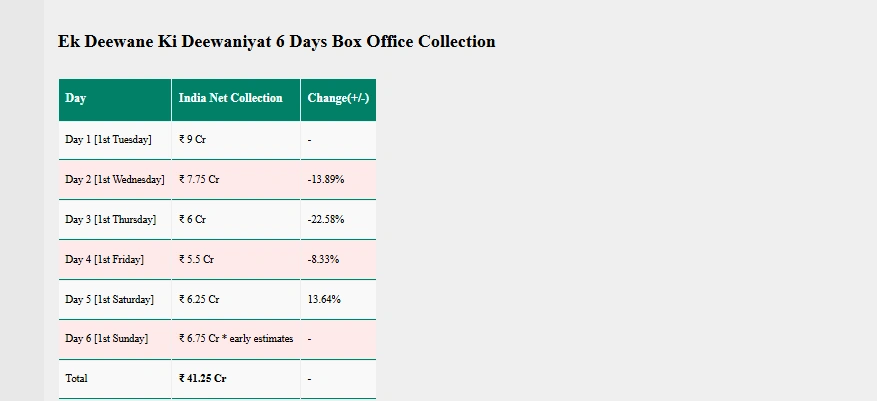Click the ₹ 6.75 Cr early estimates cell
This screenshot has height=401, width=877.
[x=236, y=339]
